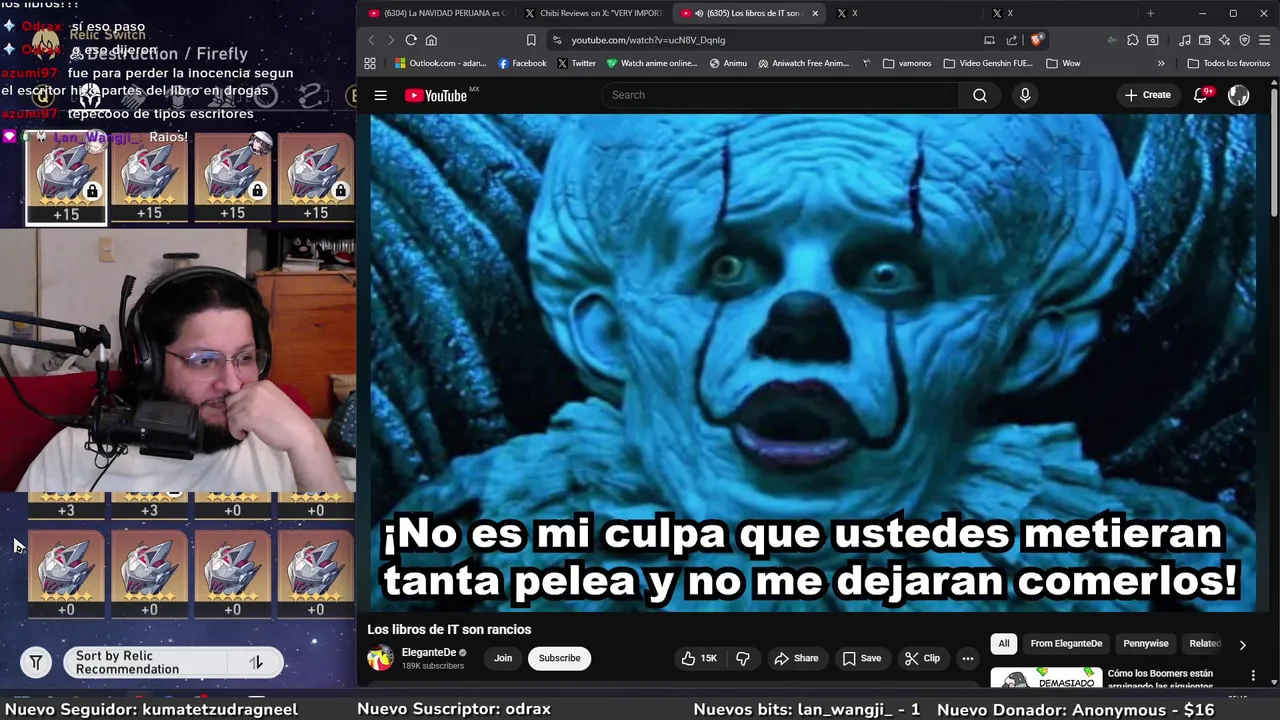Close the Los libros de IT tab
Screen dimensions: 1280x720
coord(815,13)
